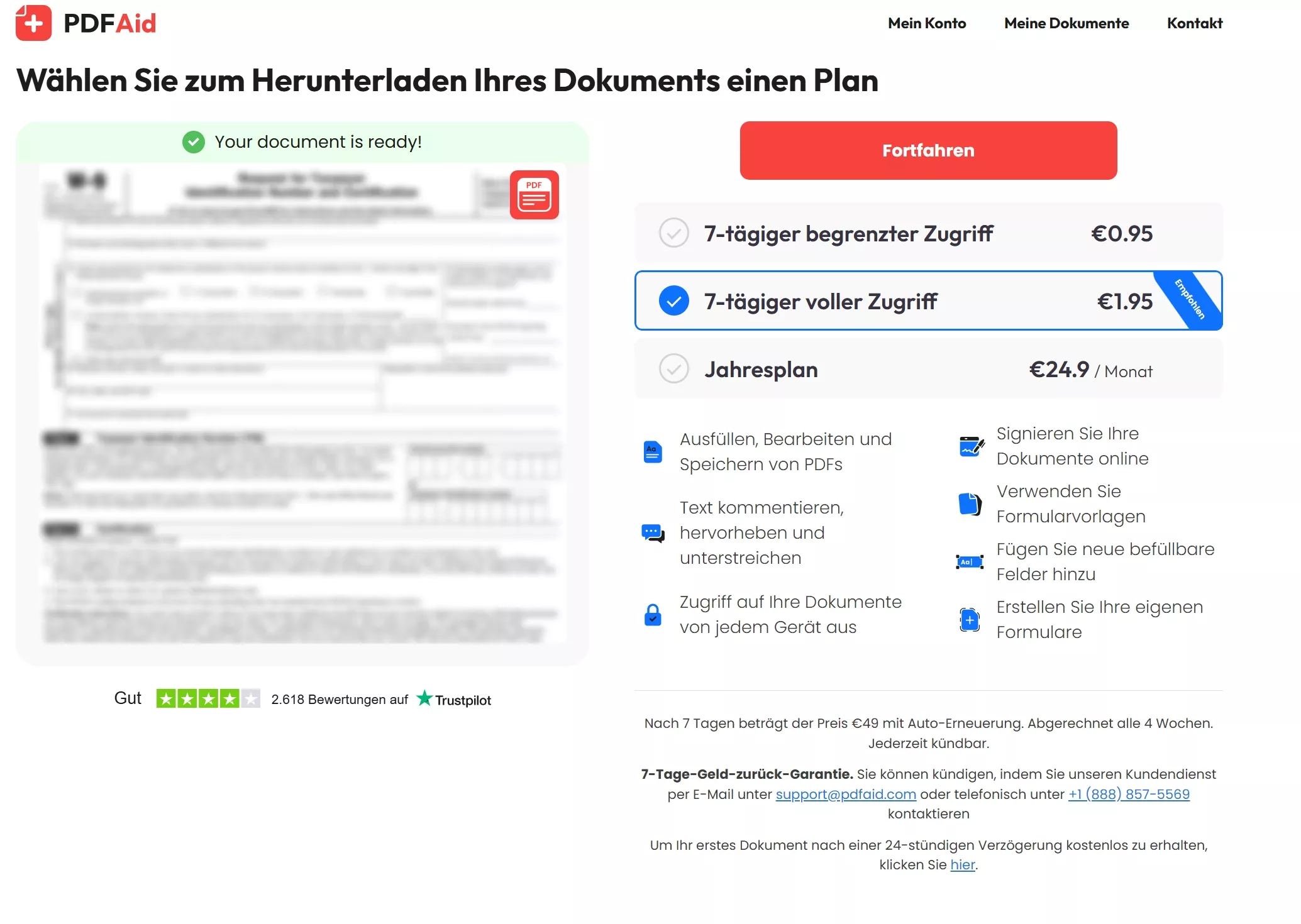Click the comment and highlight text icon

653,533
